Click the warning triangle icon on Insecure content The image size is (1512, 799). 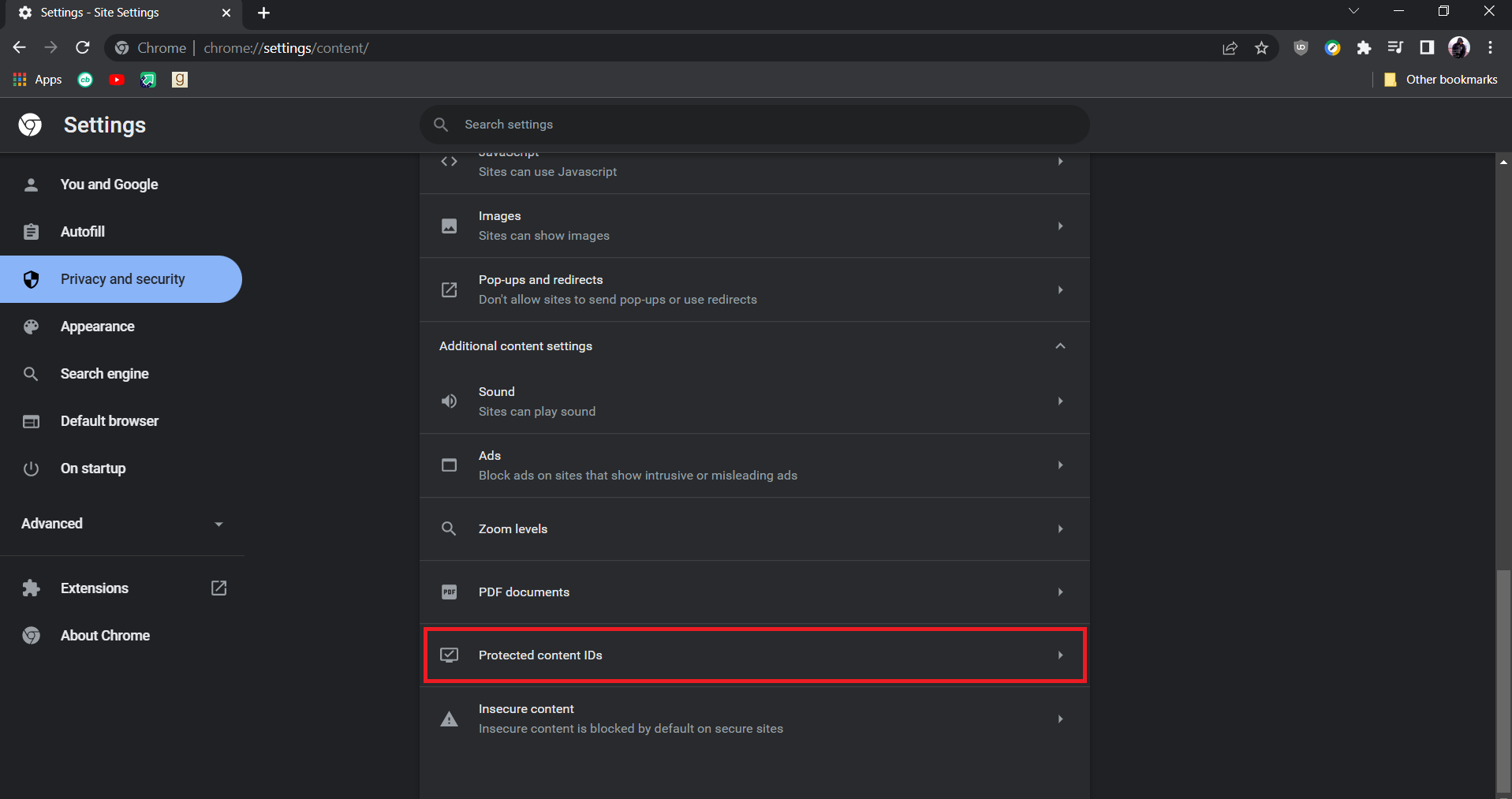click(x=449, y=719)
